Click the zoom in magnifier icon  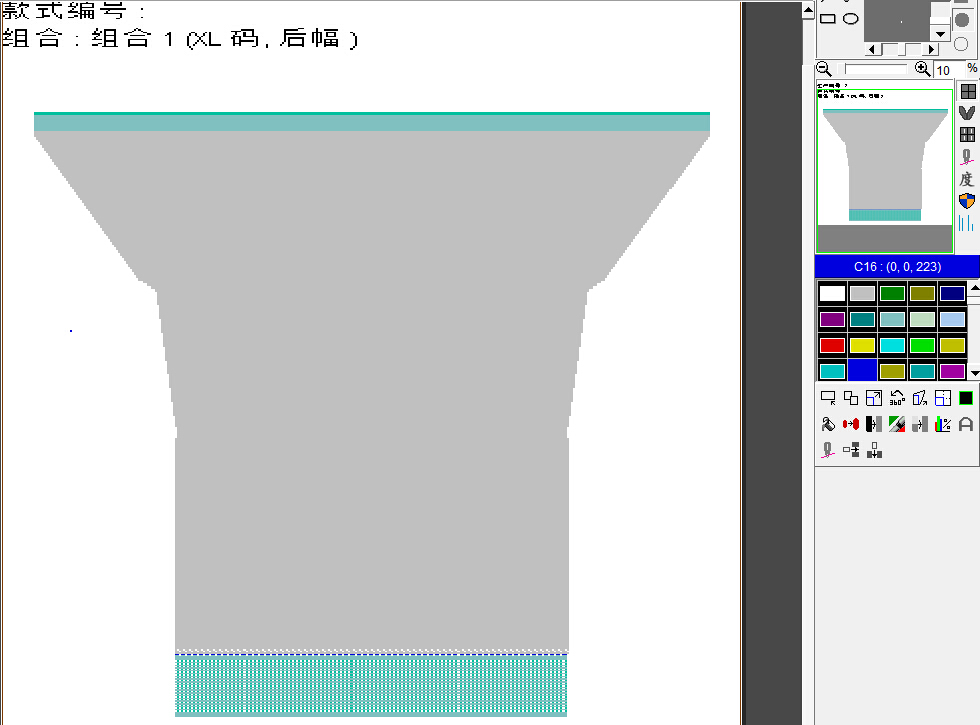click(922, 69)
